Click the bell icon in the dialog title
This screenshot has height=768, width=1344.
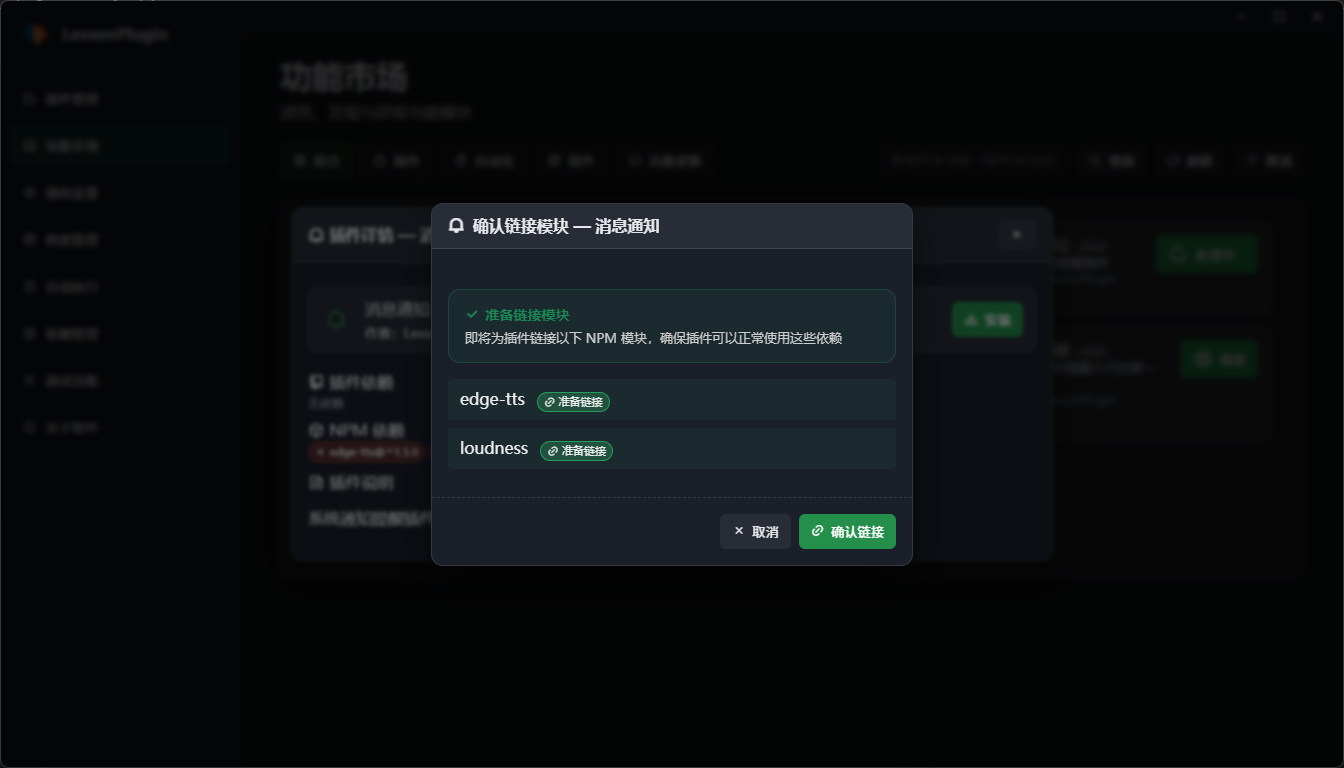[456, 226]
